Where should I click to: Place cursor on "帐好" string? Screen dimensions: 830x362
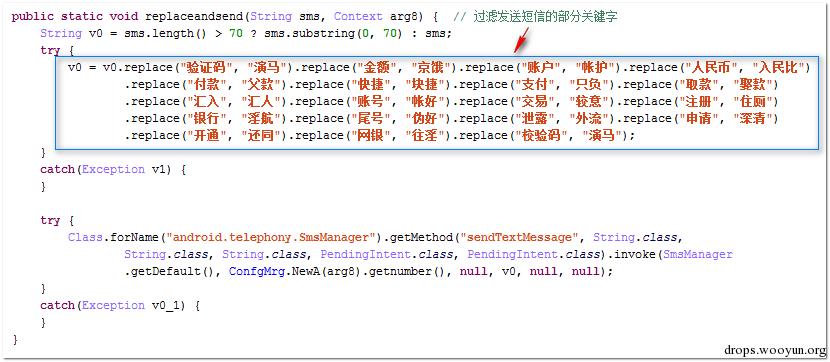(x=426, y=101)
